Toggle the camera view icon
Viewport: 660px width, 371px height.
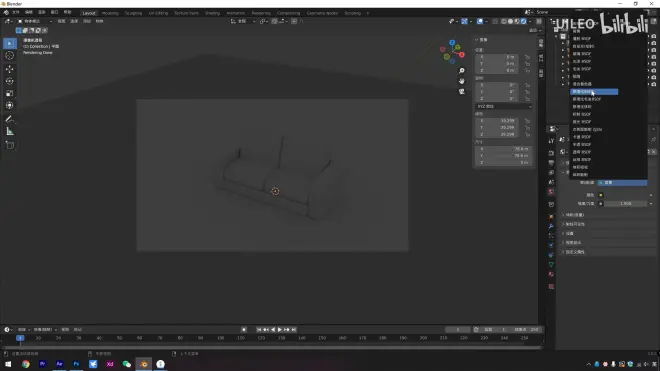click(x=462, y=91)
